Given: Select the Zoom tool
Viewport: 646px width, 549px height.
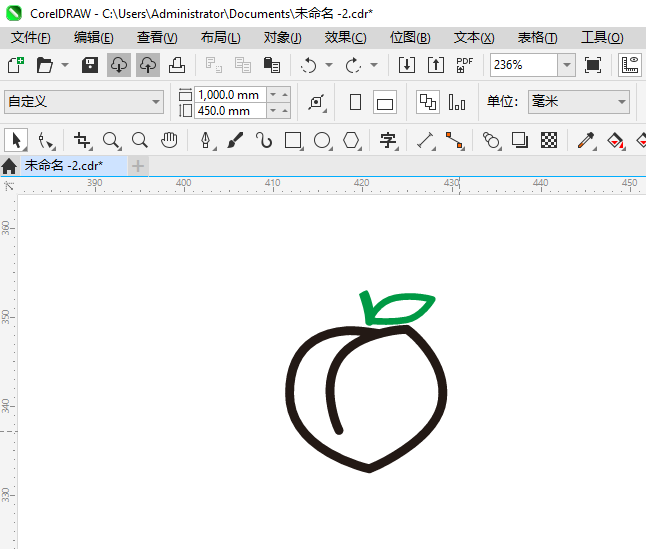Looking at the screenshot, I should [112, 140].
